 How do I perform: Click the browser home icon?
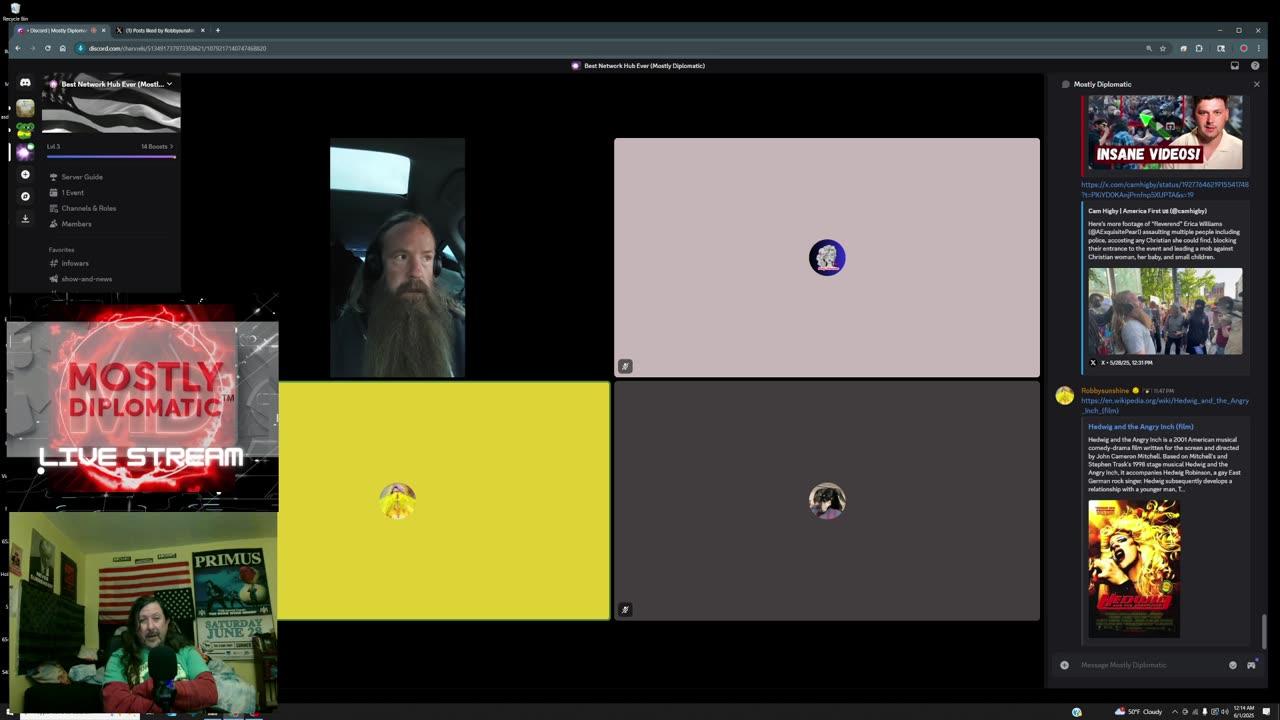62,48
